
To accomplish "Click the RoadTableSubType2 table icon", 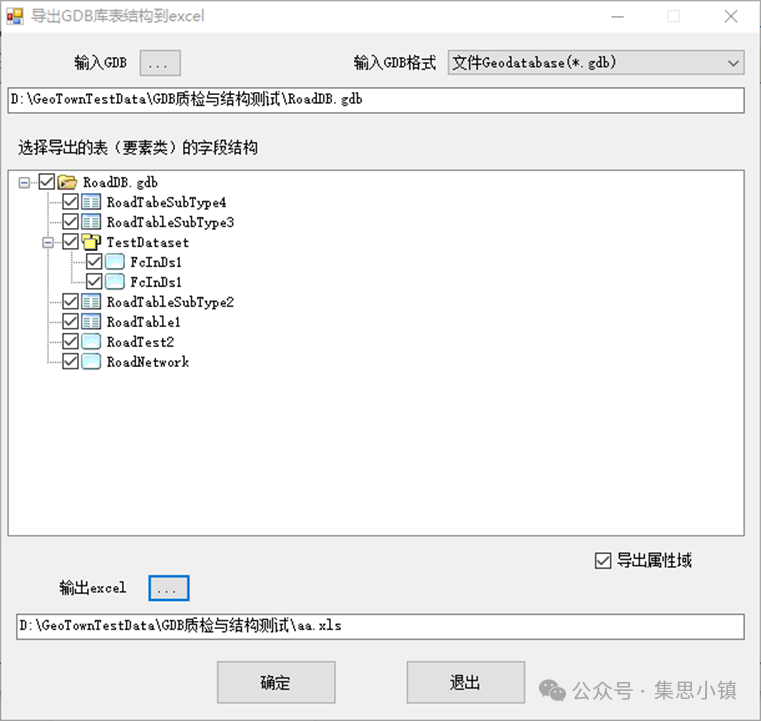I will pos(91,302).
